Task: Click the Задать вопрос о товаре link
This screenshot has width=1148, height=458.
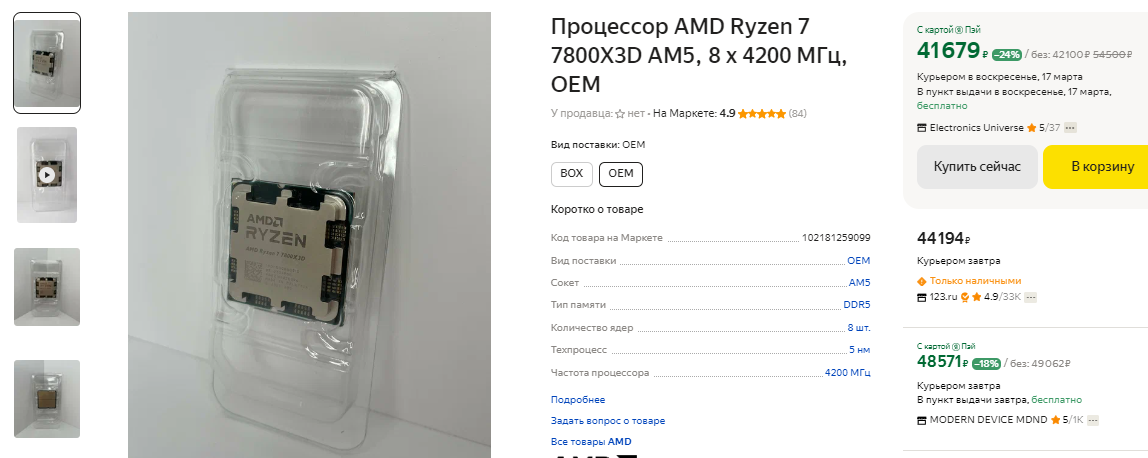Action: (x=608, y=421)
